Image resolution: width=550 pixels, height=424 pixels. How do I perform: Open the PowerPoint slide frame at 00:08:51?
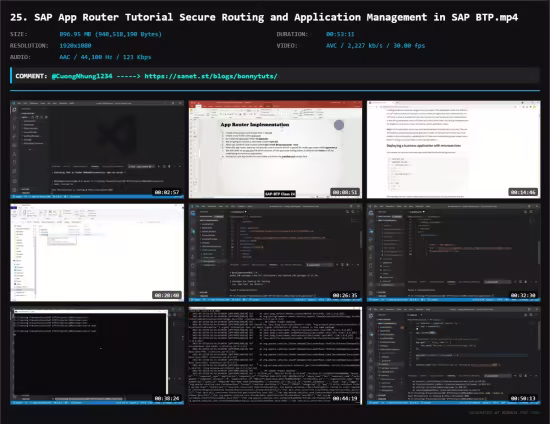(x=275, y=149)
